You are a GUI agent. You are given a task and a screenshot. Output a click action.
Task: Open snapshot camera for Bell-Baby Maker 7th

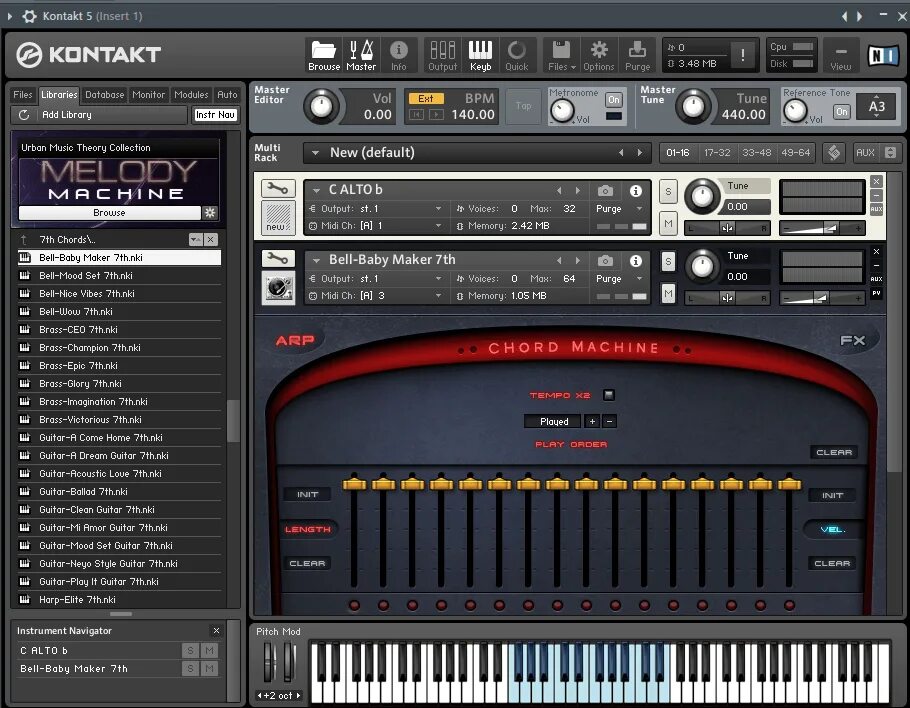(605, 261)
